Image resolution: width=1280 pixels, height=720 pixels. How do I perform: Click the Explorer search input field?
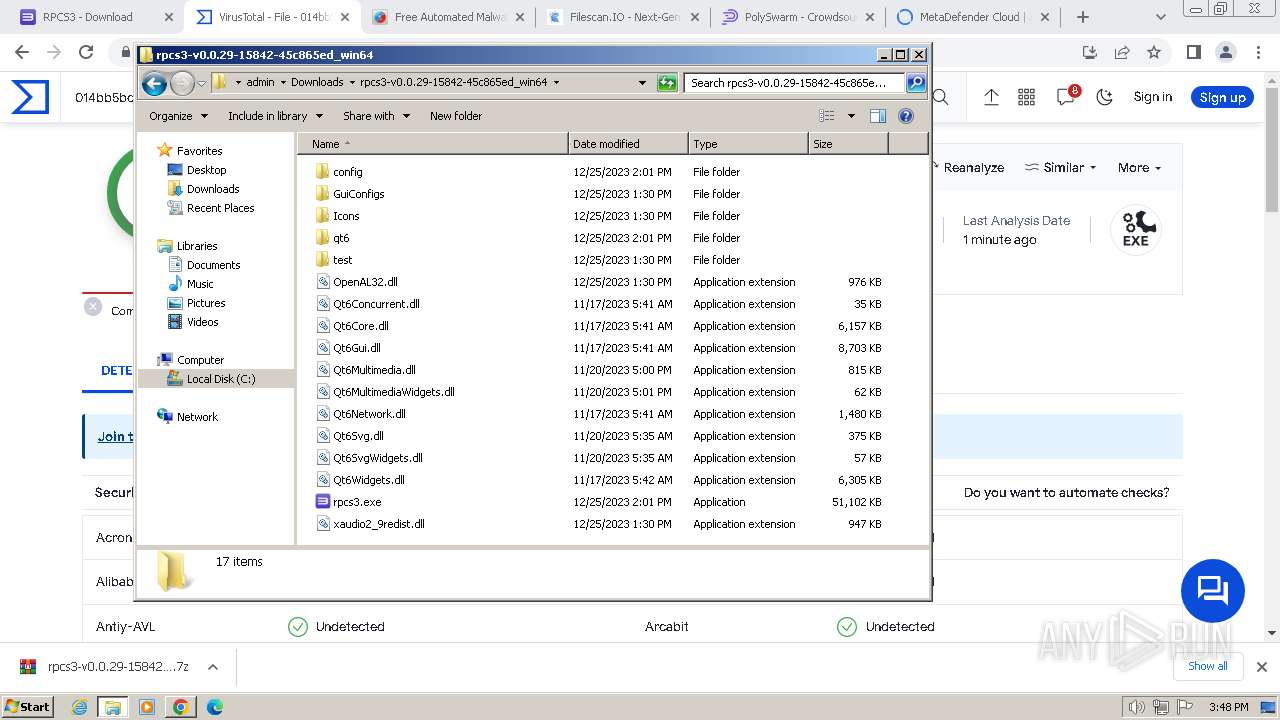pyautogui.click(x=795, y=83)
